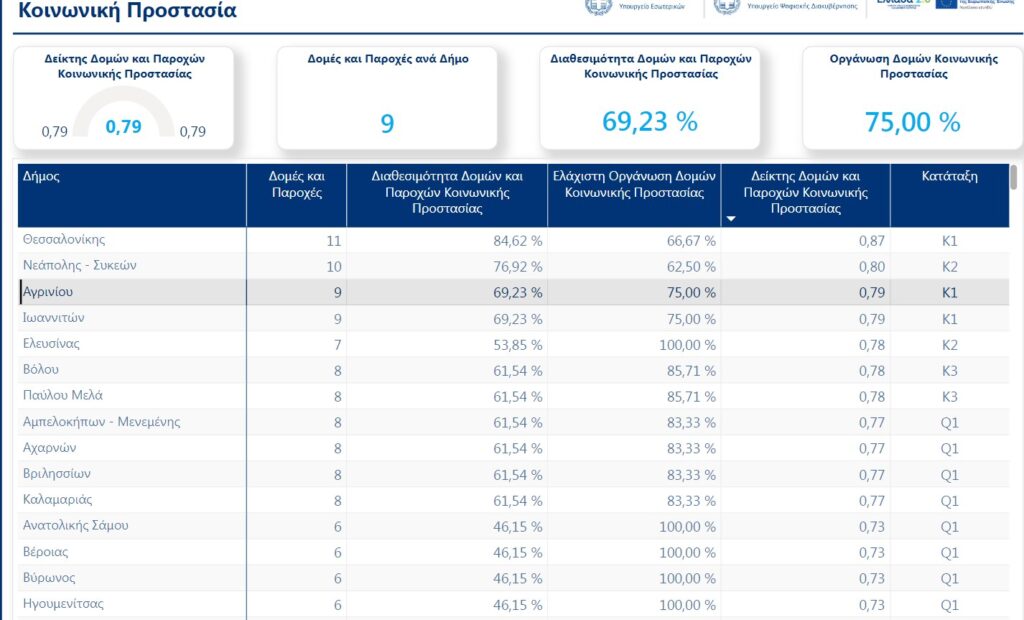The height and width of the screenshot is (620, 1024).
Task: Select Νεάπολης - Συκεών in the table
Action: coord(79,266)
